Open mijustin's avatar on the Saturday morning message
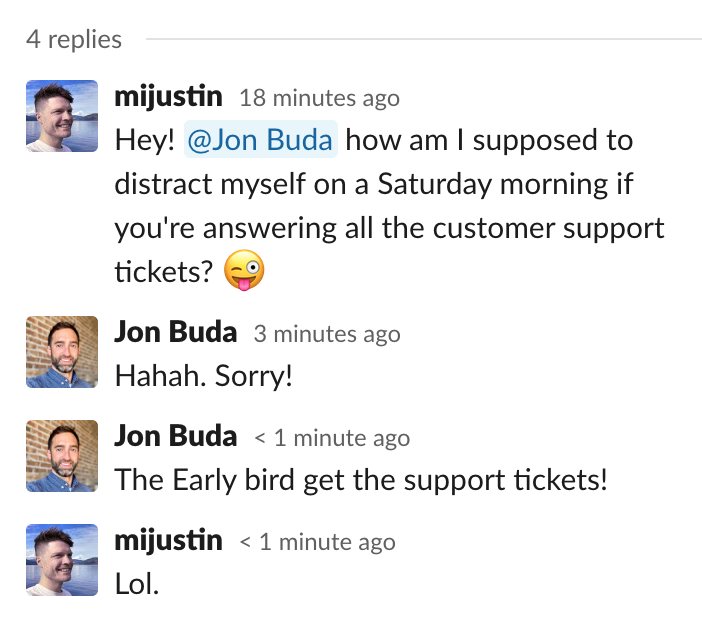Screen dimensions: 702x632 (x=62, y=116)
